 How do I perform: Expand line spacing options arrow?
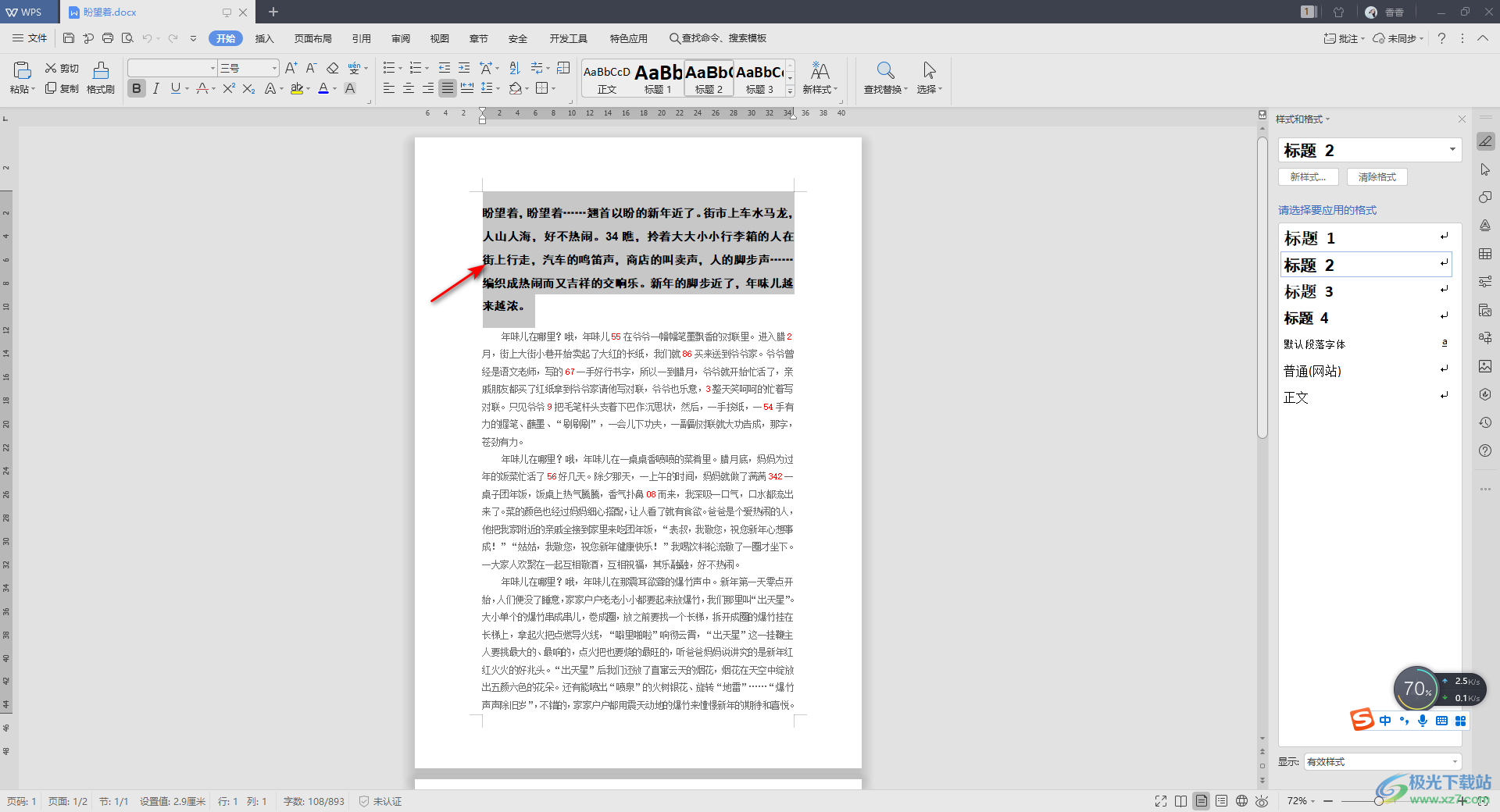click(498, 88)
